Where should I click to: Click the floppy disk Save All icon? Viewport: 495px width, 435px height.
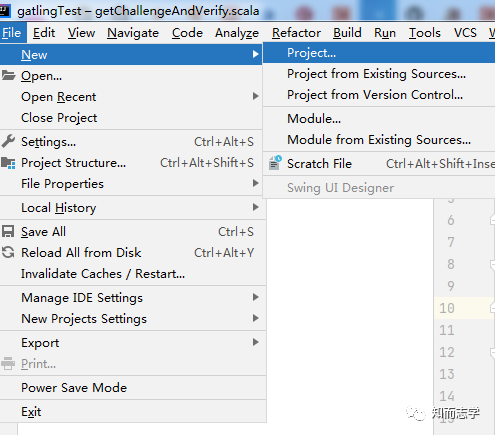pos(8,231)
